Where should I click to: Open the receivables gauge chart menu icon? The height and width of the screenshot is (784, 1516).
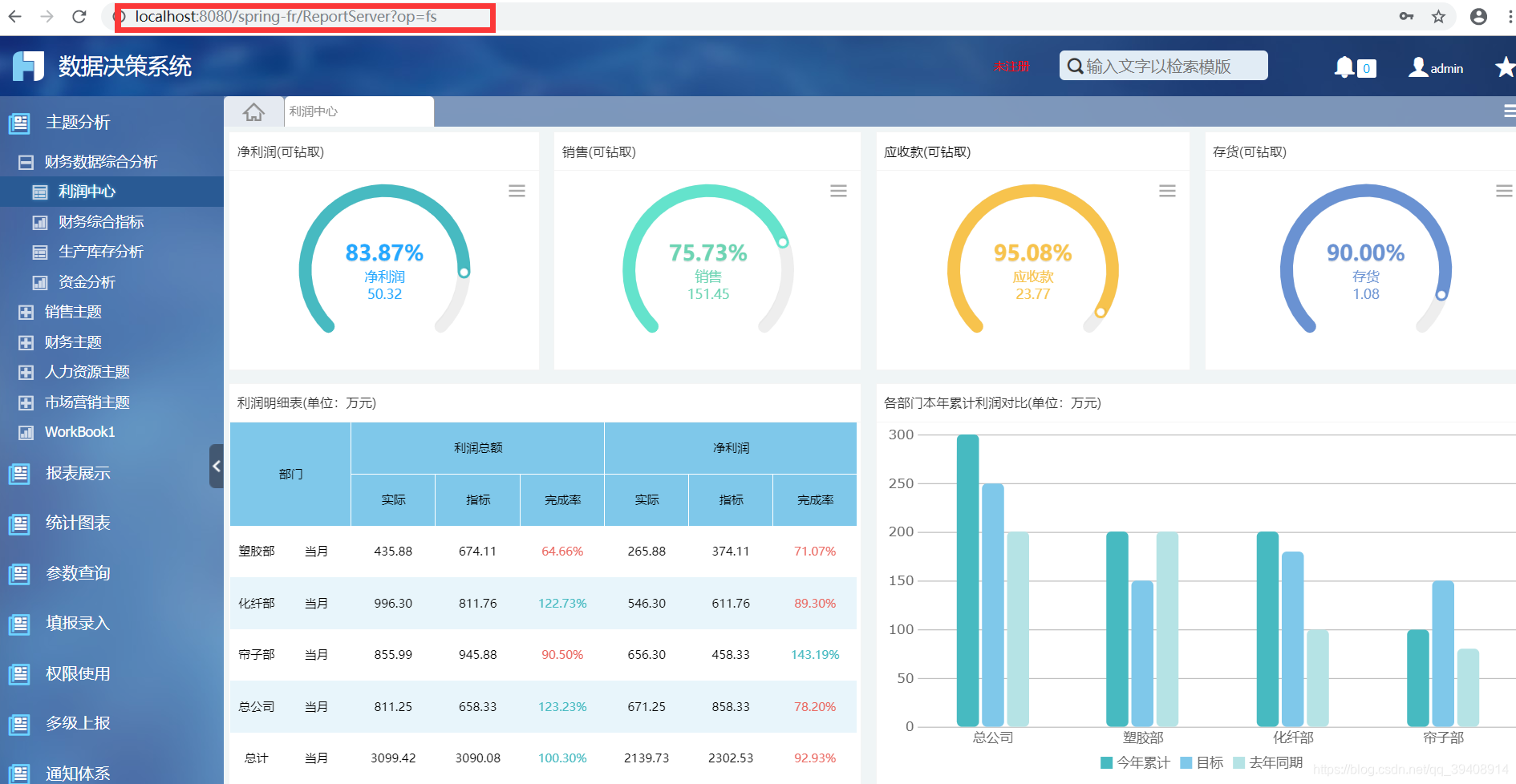pos(1167,191)
